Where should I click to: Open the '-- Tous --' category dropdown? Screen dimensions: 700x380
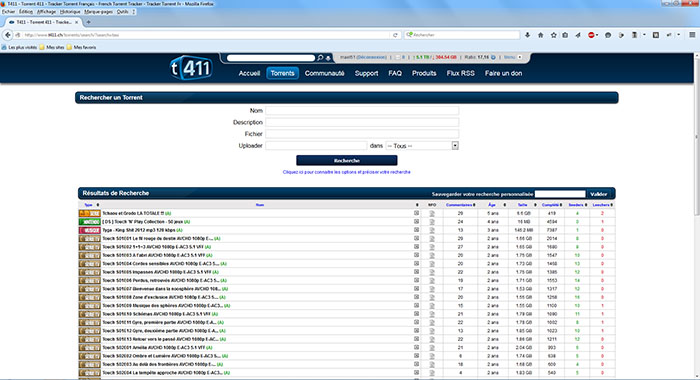422,146
